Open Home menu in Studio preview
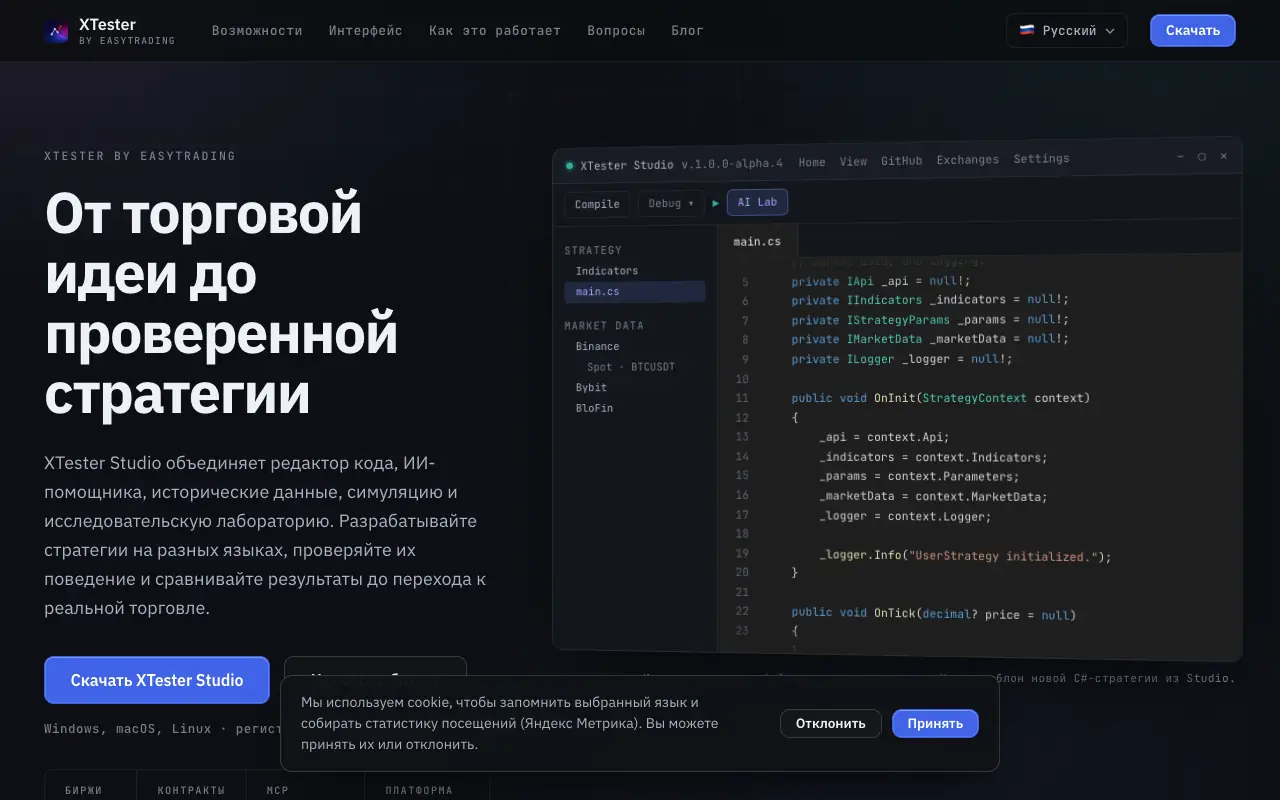The height and width of the screenshot is (800, 1280). click(x=812, y=162)
